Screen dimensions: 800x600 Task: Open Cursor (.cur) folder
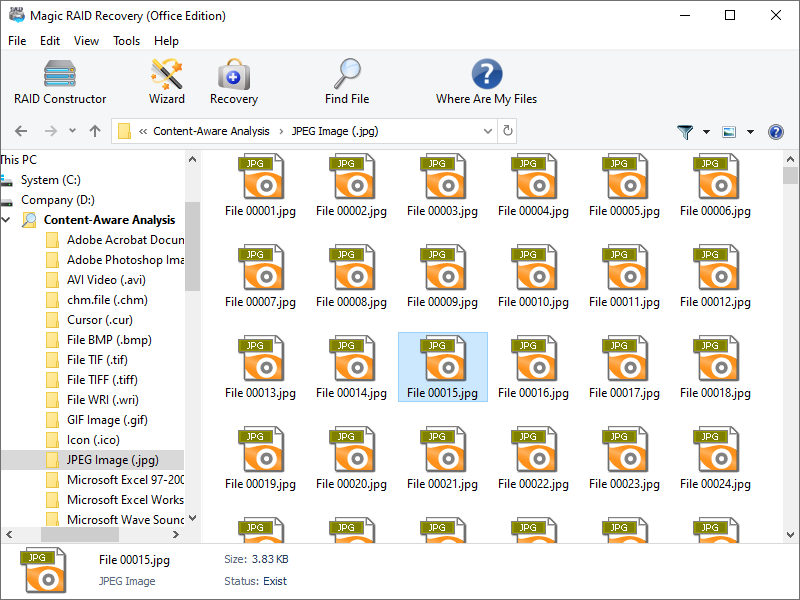(89, 320)
